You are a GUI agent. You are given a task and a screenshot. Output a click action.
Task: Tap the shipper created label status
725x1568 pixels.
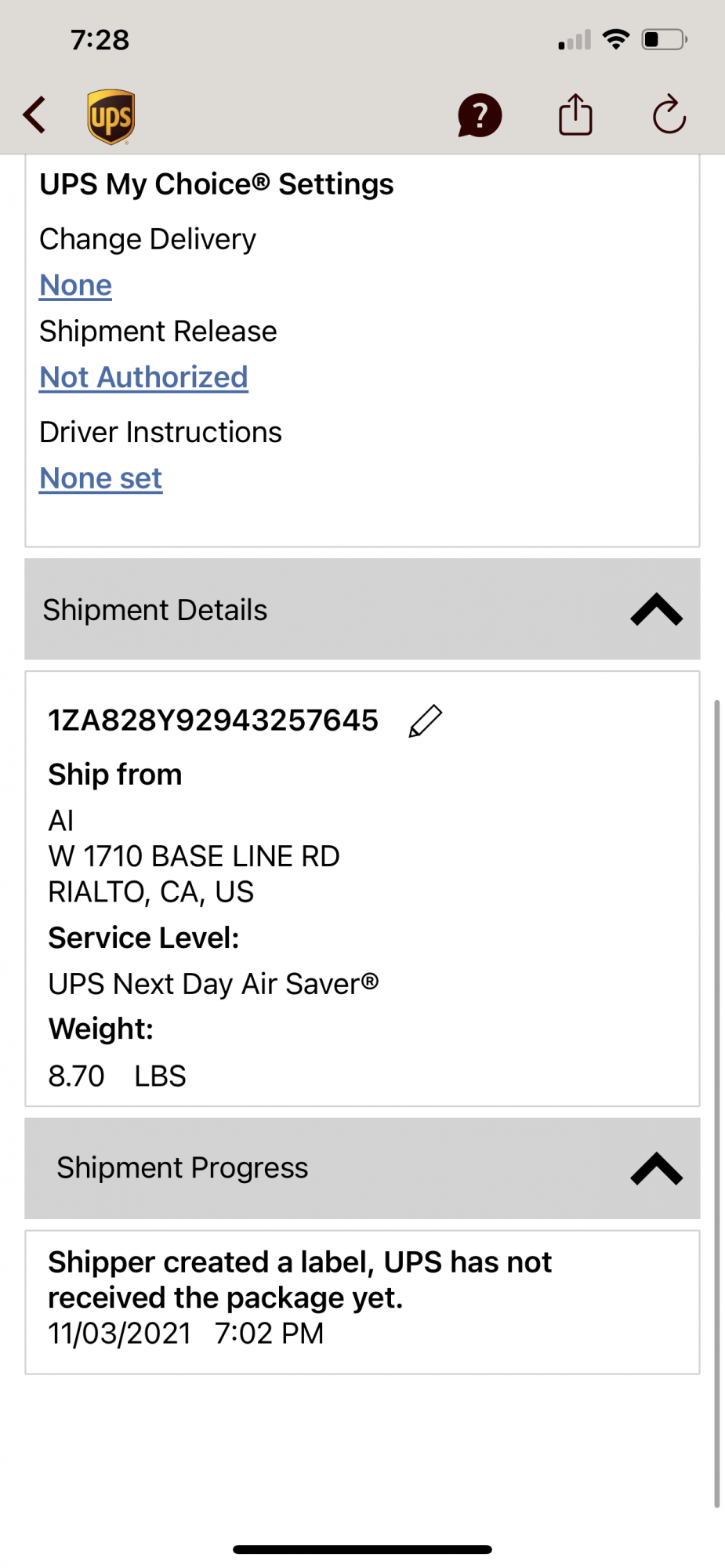[x=299, y=1279]
